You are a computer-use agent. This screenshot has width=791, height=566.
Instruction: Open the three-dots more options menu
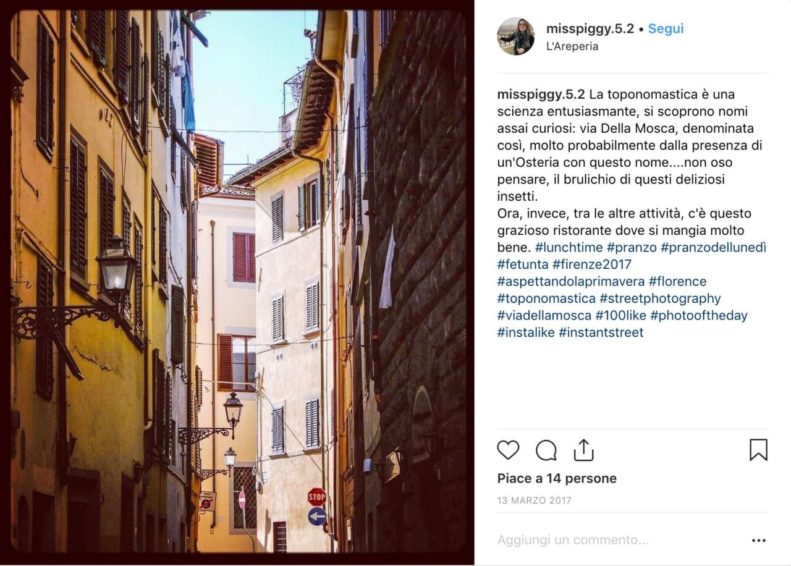coord(759,540)
